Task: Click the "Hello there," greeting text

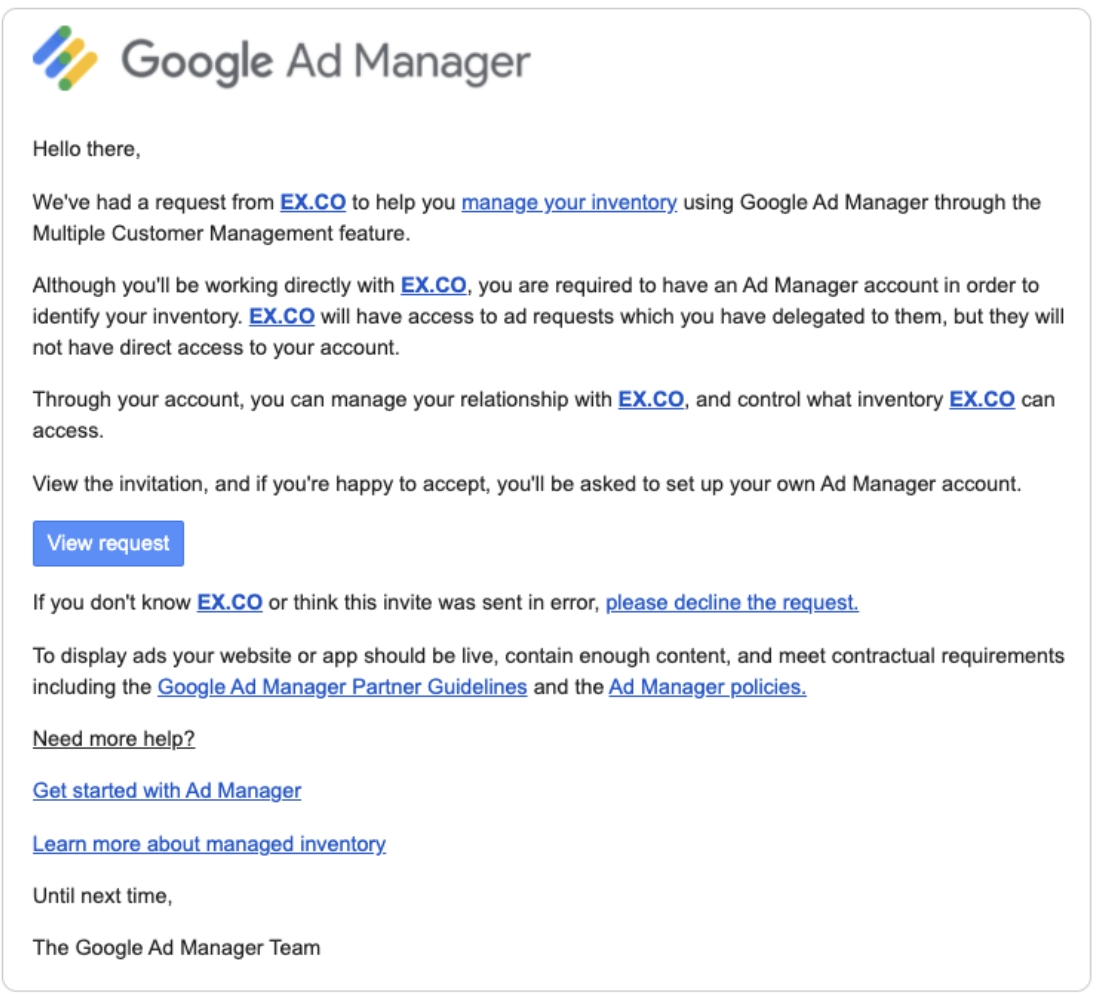Action: tap(87, 149)
